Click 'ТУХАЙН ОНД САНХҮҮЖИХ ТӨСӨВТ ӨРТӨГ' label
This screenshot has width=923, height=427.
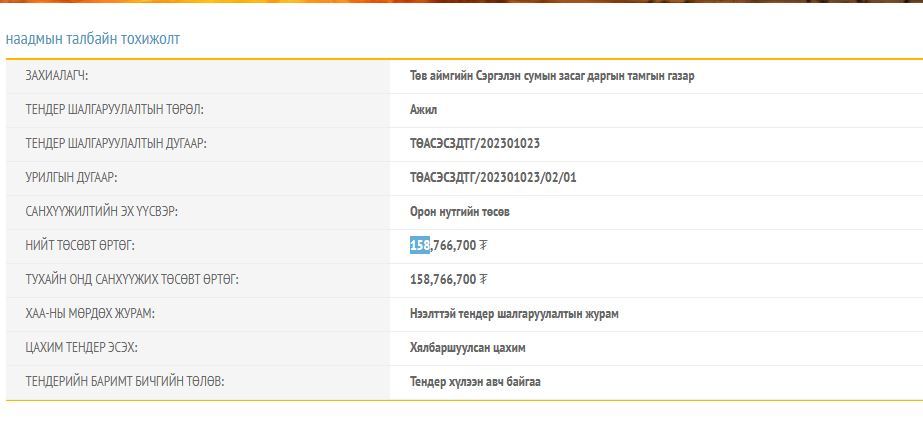[132, 280]
